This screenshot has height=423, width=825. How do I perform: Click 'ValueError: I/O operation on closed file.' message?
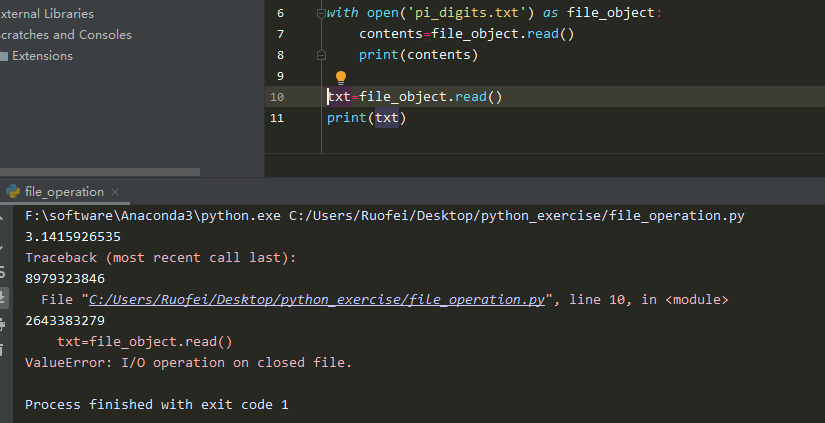coord(188,363)
